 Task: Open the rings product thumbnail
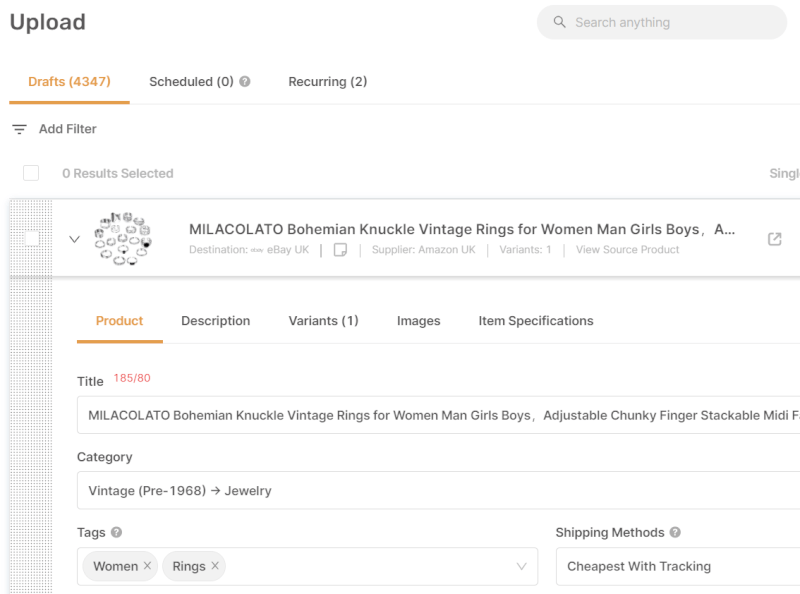[123, 239]
